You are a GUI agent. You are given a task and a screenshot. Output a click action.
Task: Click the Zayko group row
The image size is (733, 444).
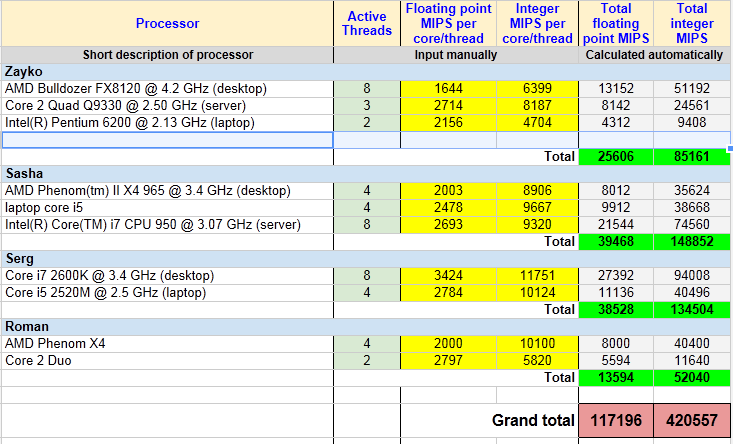tap(366, 72)
